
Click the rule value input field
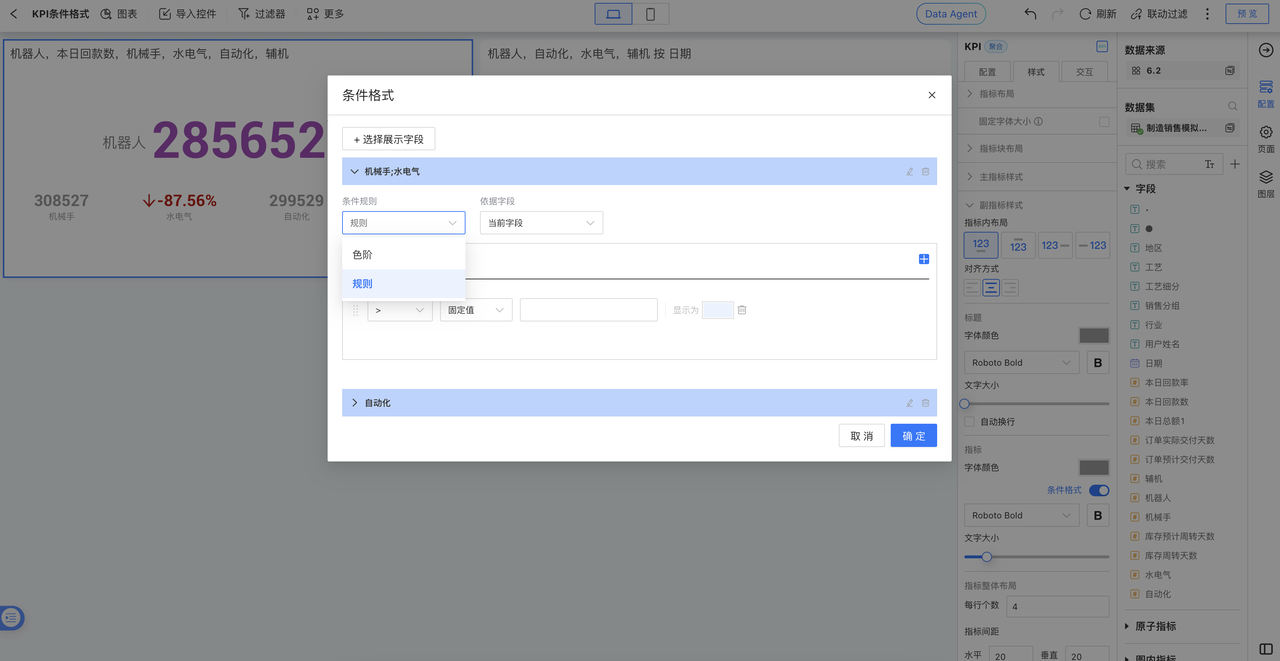pyautogui.click(x=588, y=310)
